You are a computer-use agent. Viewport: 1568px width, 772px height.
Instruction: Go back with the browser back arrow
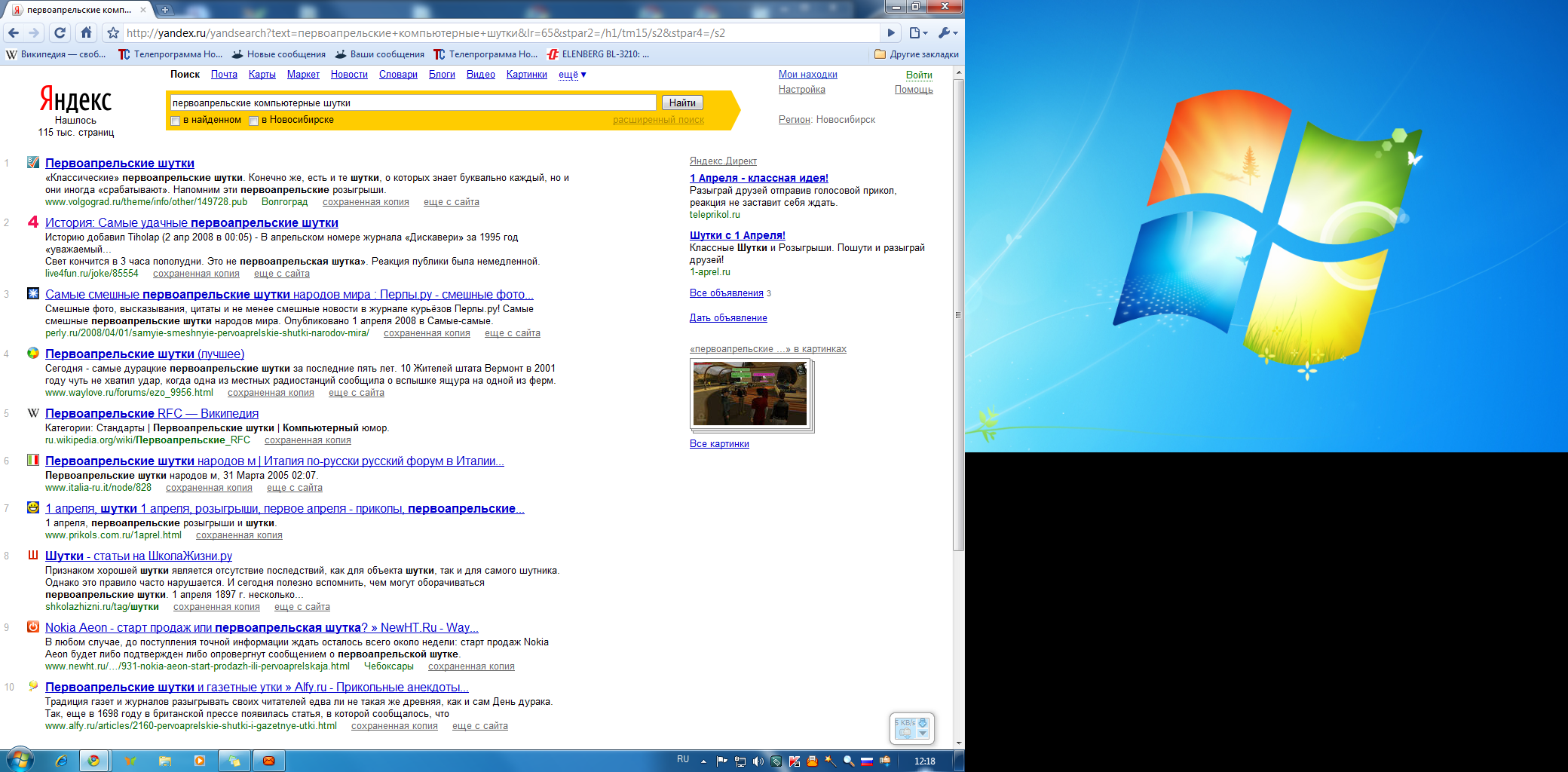(14, 33)
